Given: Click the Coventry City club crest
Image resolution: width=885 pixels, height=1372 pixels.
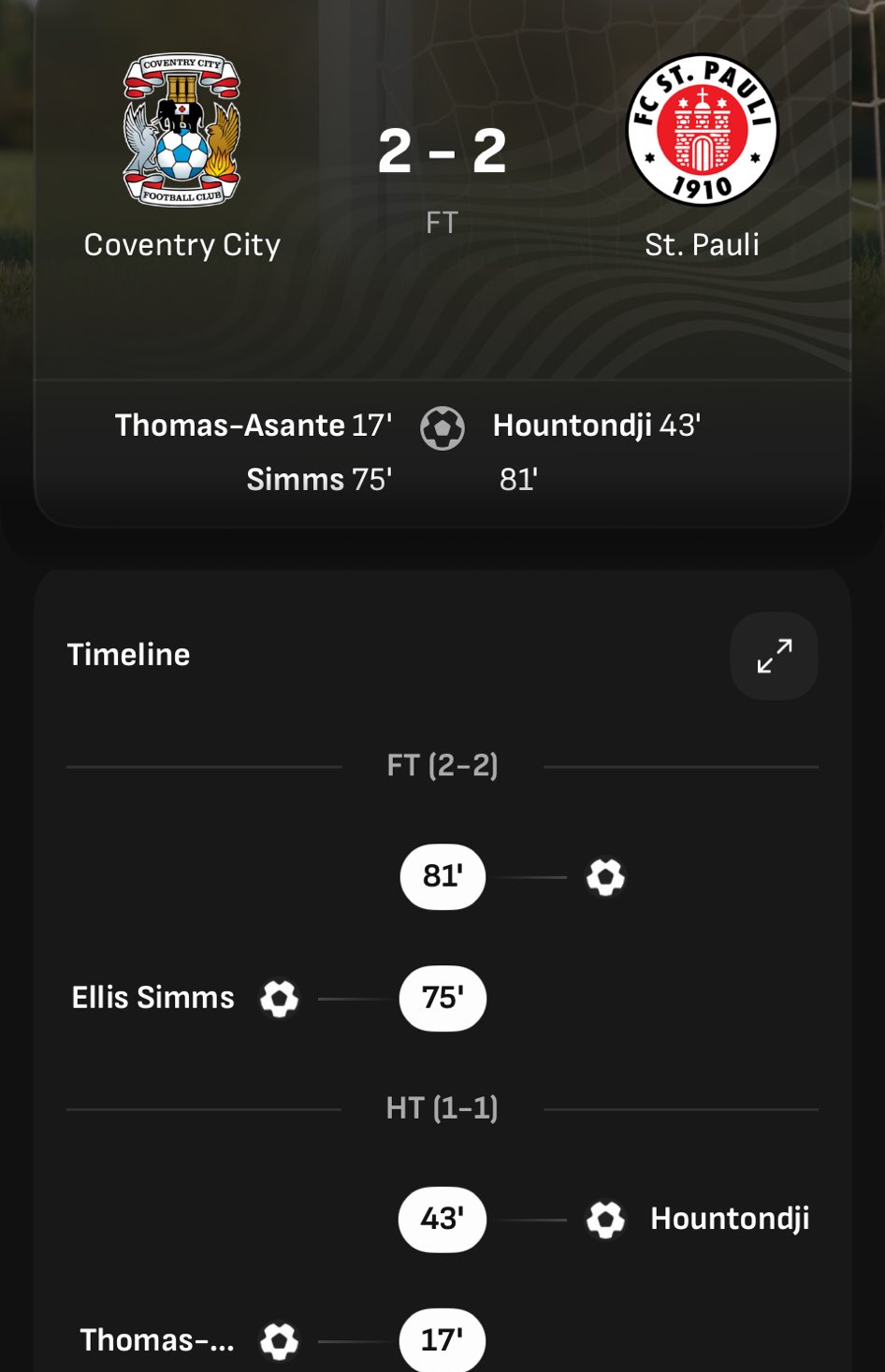Looking at the screenshot, I should point(181,129).
